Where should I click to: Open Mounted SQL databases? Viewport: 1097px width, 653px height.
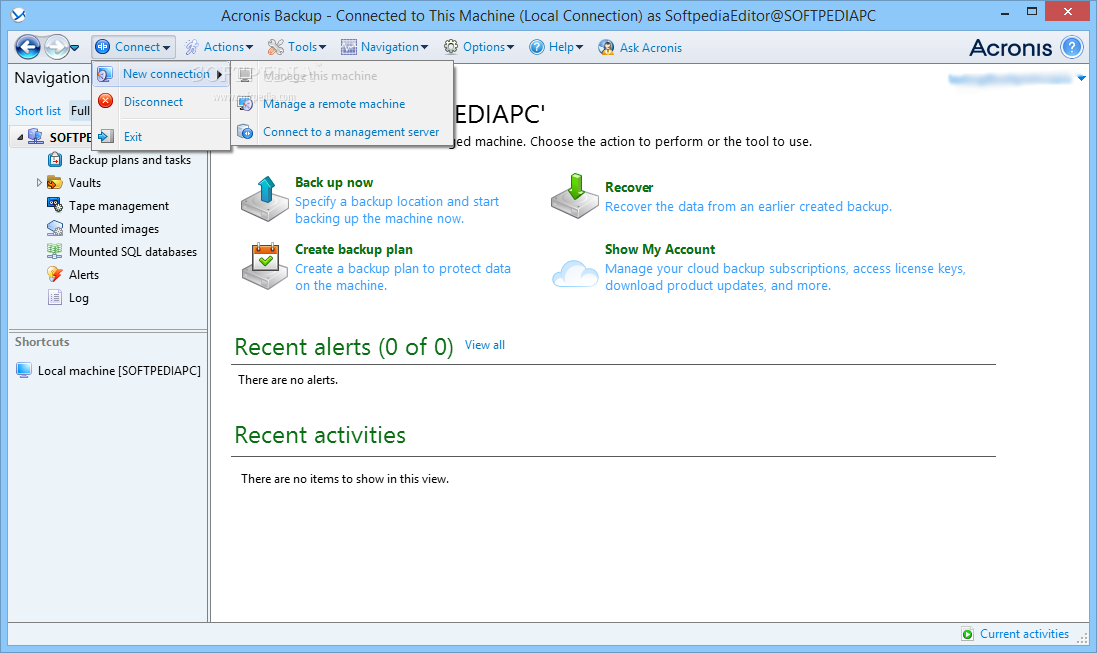[x=133, y=252]
